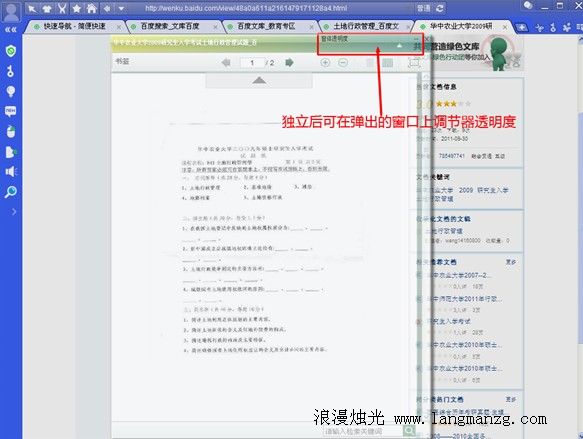Click the 研究生入学 keyword link

[493, 190]
